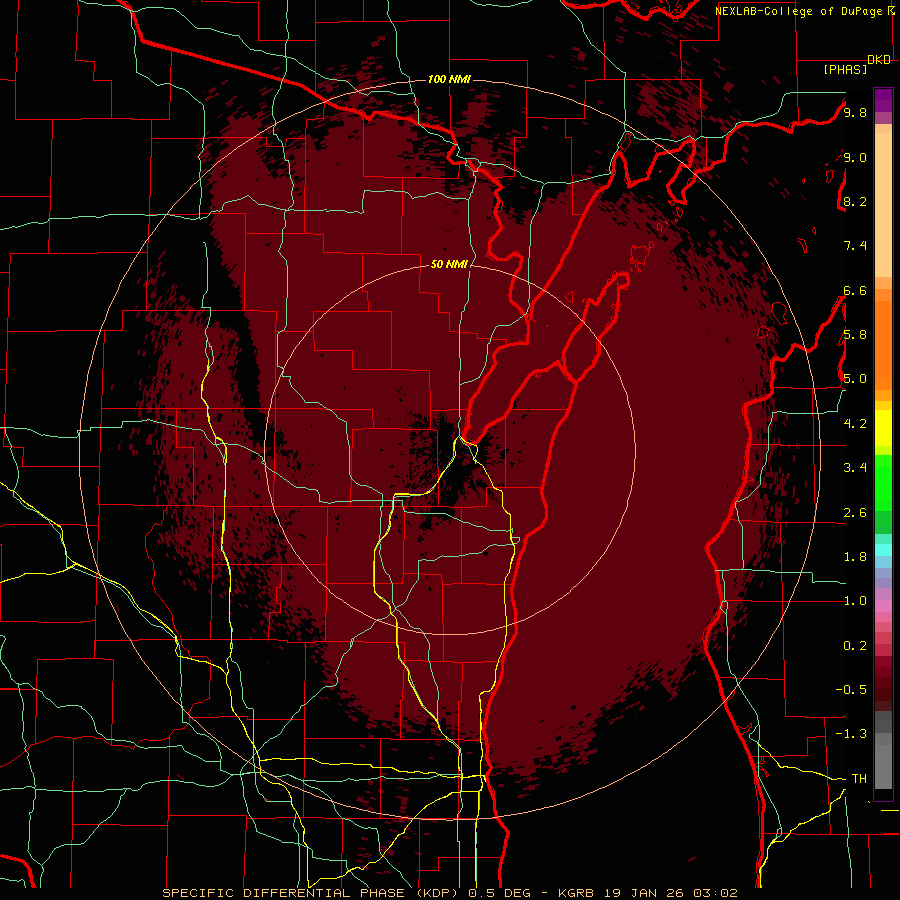Click the 100 NMI range ring label
Viewport: 900px width, 900px height.
coord(449,79)
